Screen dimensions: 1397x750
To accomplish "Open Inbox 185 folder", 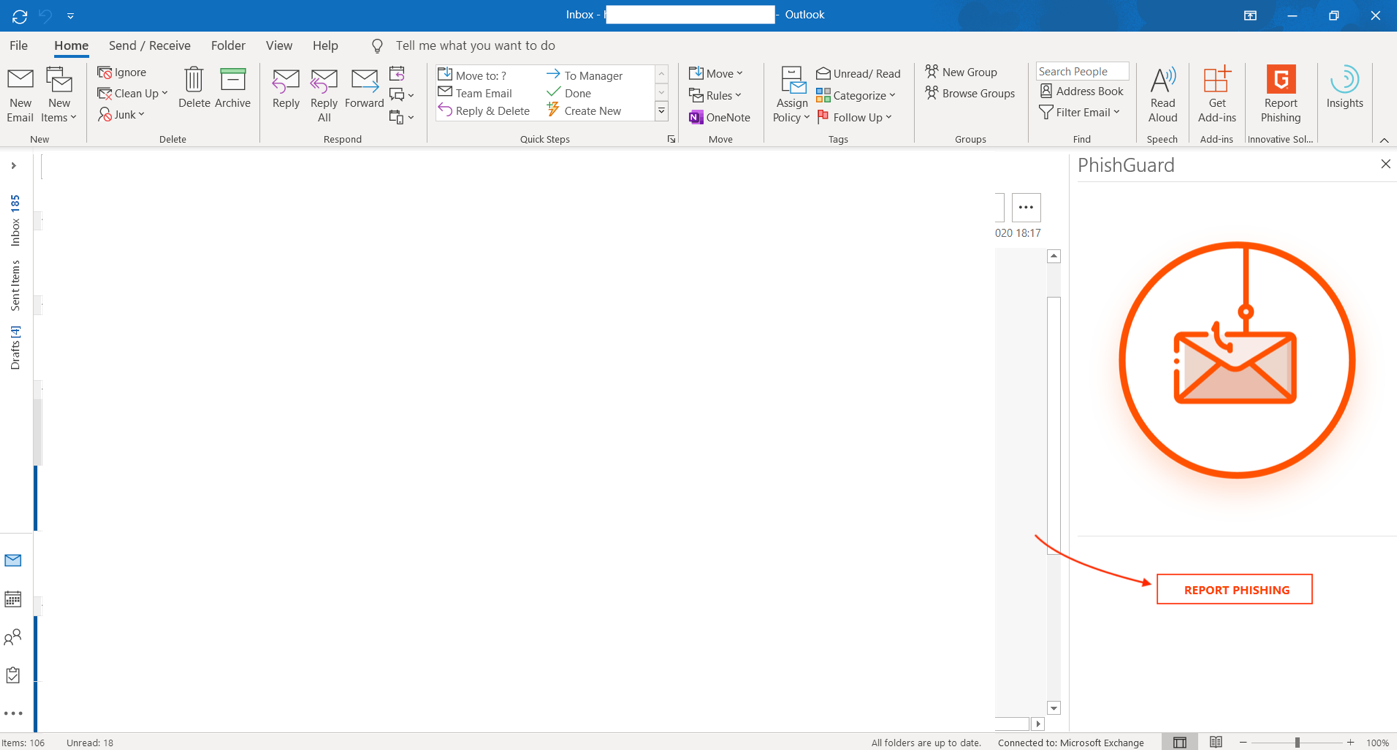I will (x=15, y=220).
